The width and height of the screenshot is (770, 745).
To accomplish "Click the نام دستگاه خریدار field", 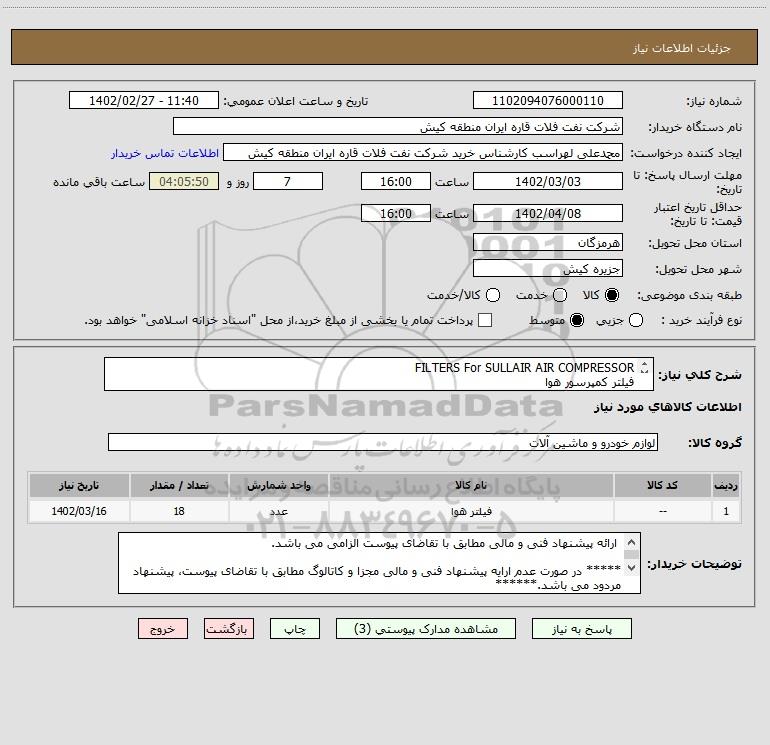I will (x=398, y=126).
